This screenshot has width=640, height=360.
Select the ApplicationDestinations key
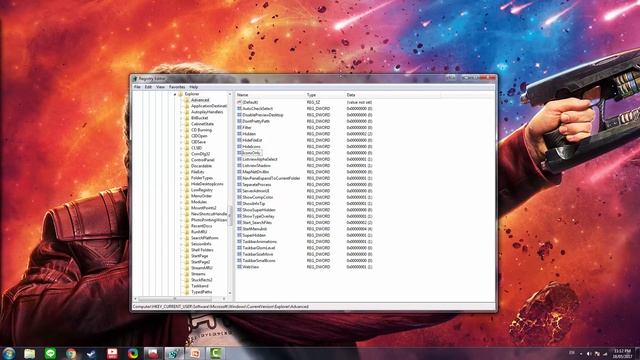click(209, 106)
